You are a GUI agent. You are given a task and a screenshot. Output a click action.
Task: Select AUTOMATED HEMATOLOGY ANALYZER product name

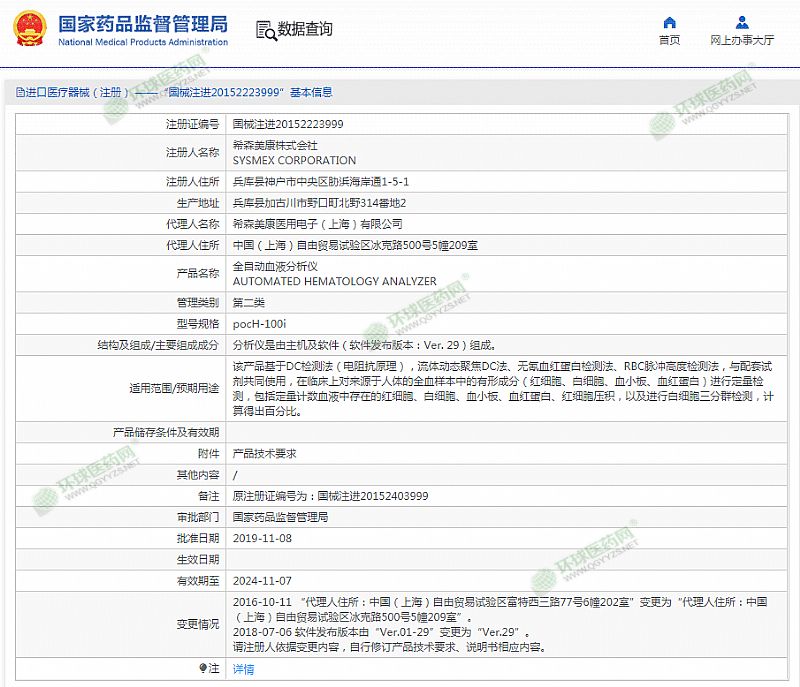[334, 281]
